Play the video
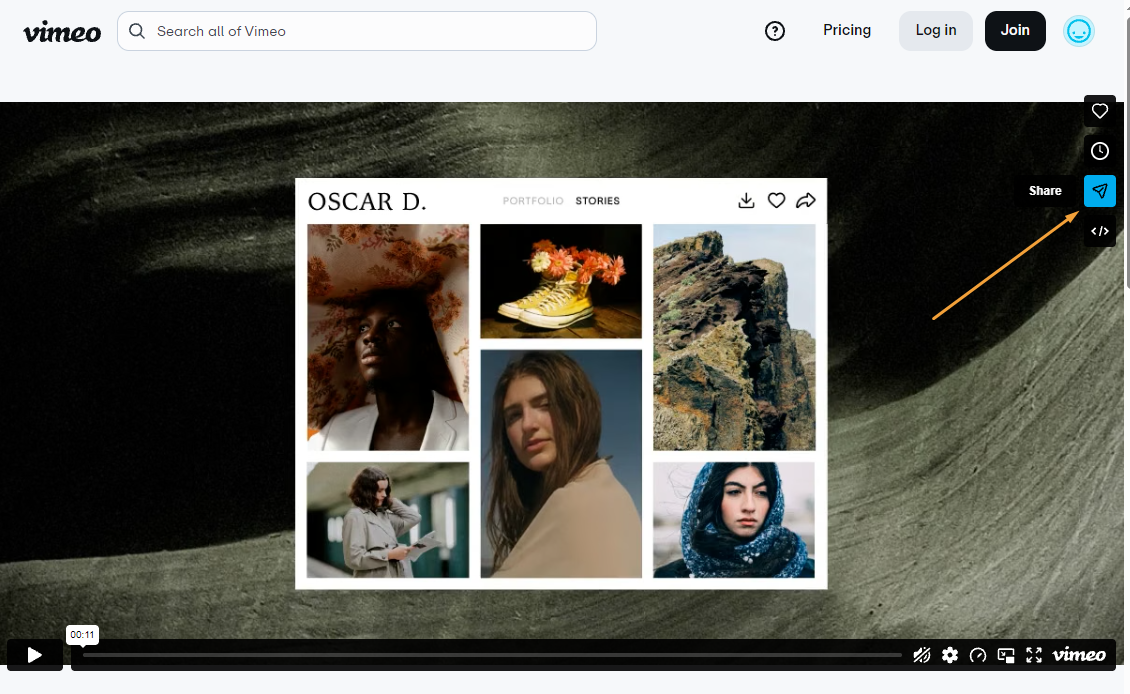 pos(35,654)
